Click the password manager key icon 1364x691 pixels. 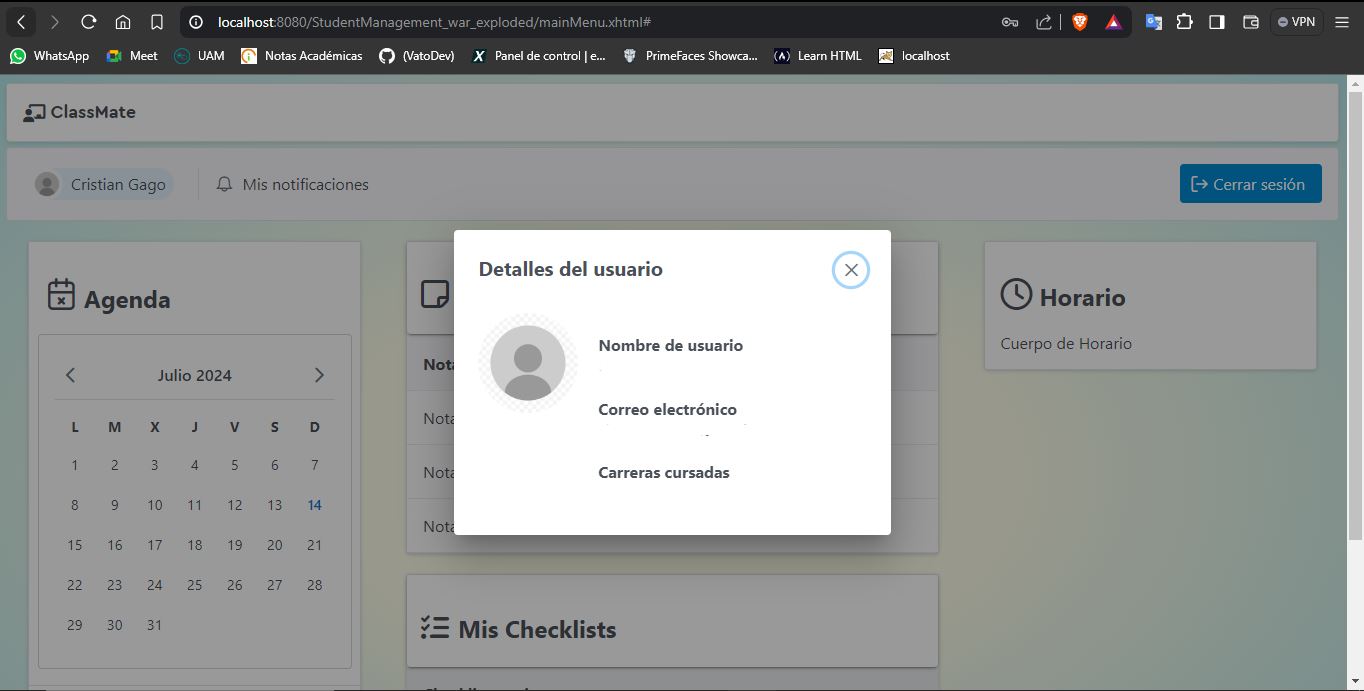1010,21
